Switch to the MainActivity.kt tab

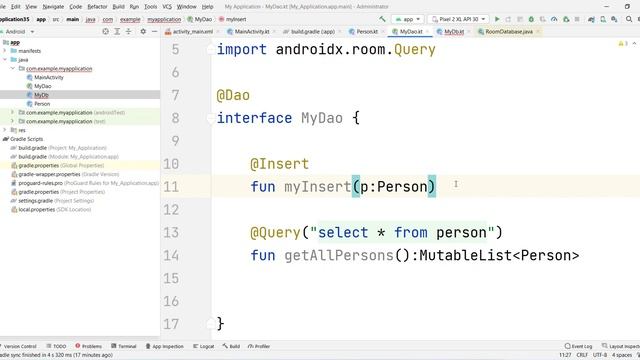(x=251, y=31)
